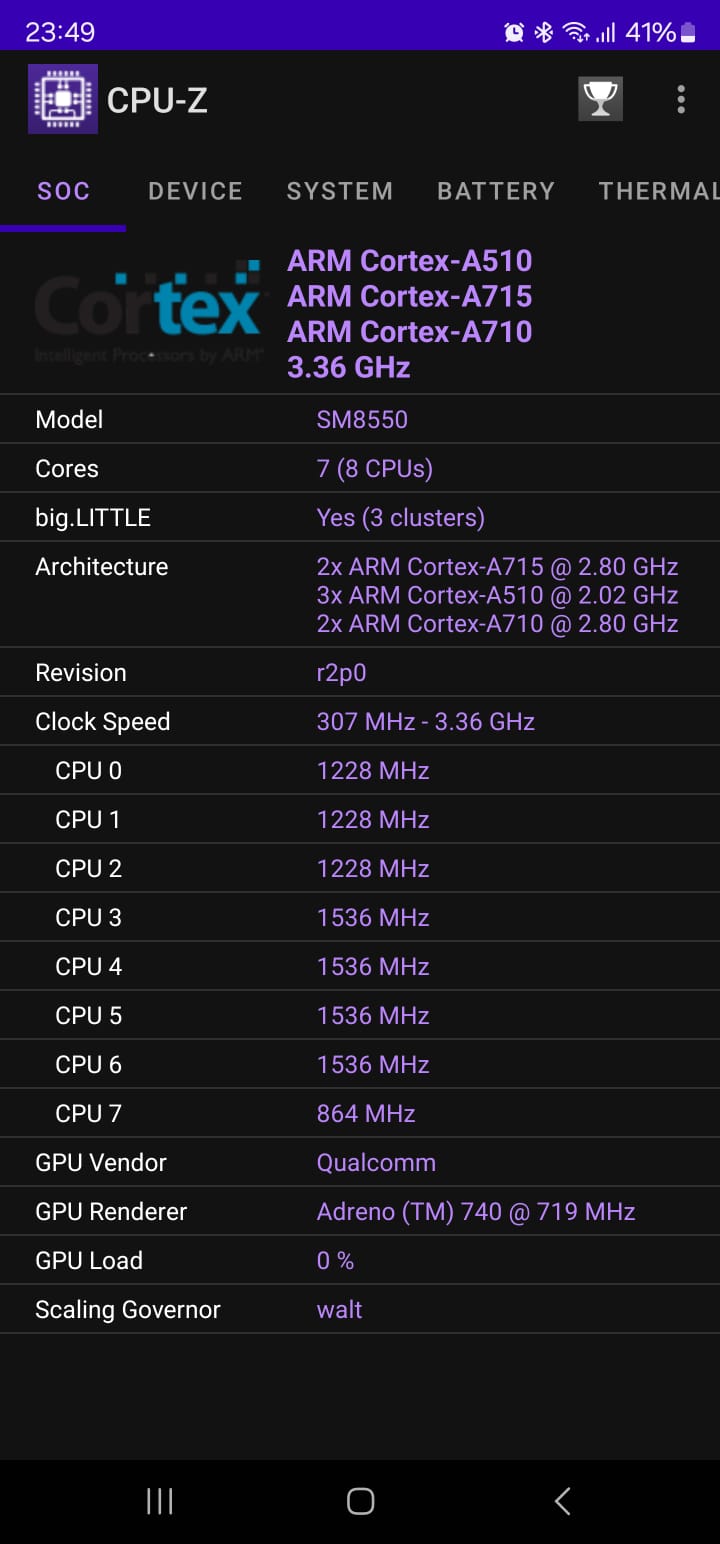Tap the Android back navigation icon
The width and height of the screenshot is (720, 1544).
tap(562, 1500)
